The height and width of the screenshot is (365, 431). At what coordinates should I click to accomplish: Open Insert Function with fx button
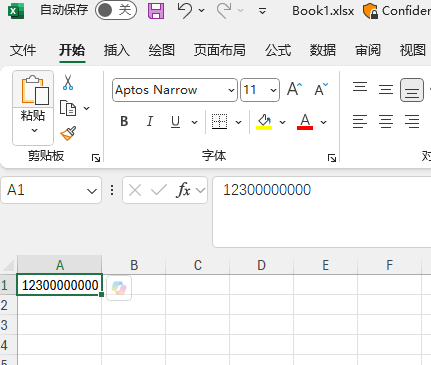(183, 190)
